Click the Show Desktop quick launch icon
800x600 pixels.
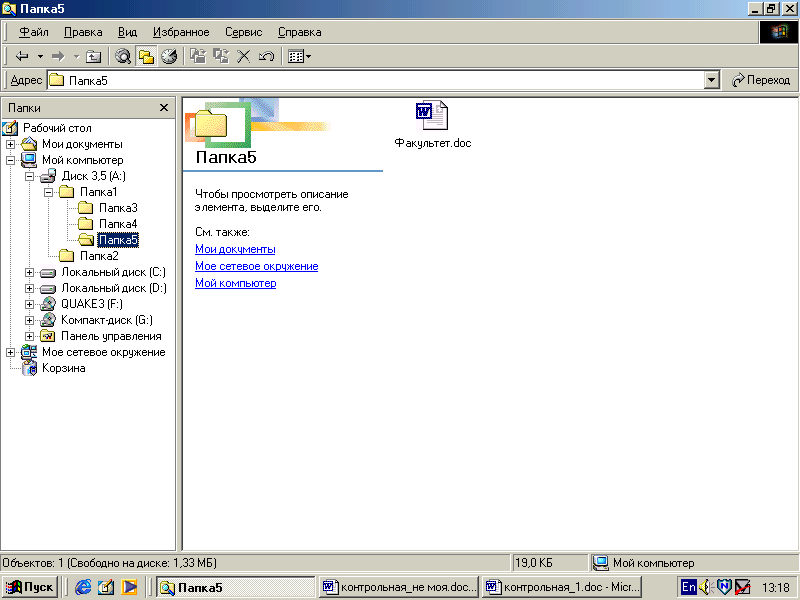point(106,587)
